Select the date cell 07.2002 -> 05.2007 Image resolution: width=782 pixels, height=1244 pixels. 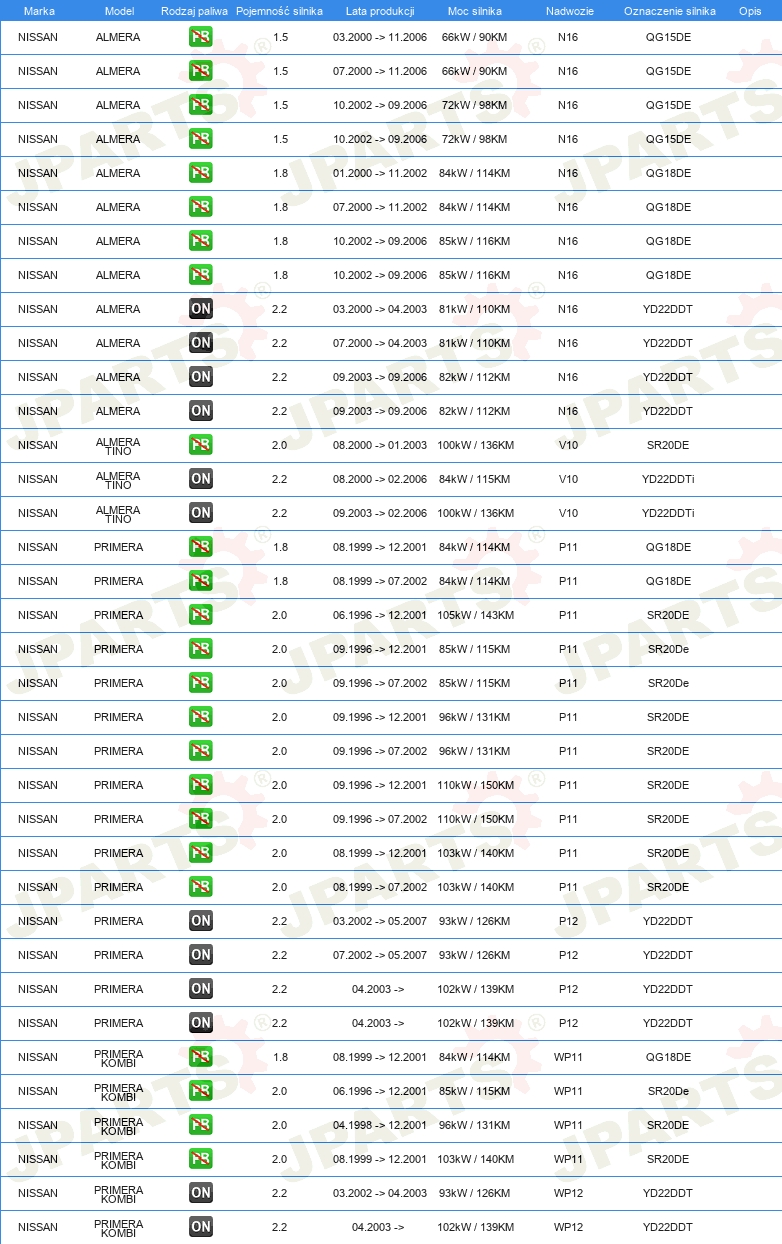tap(380, 955)
